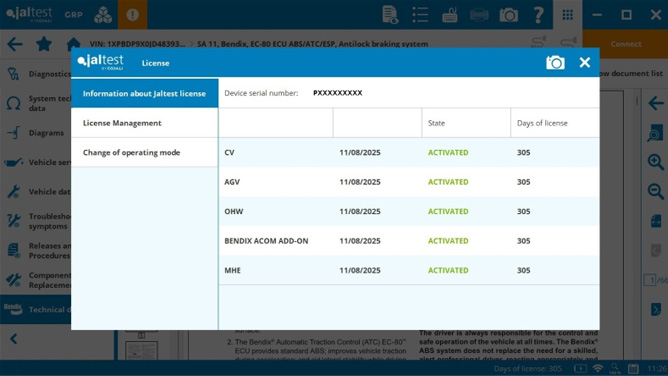Click the Wi-Fi status icon
Viewport: 668px width, 376px height.
(x=598, y=368)
